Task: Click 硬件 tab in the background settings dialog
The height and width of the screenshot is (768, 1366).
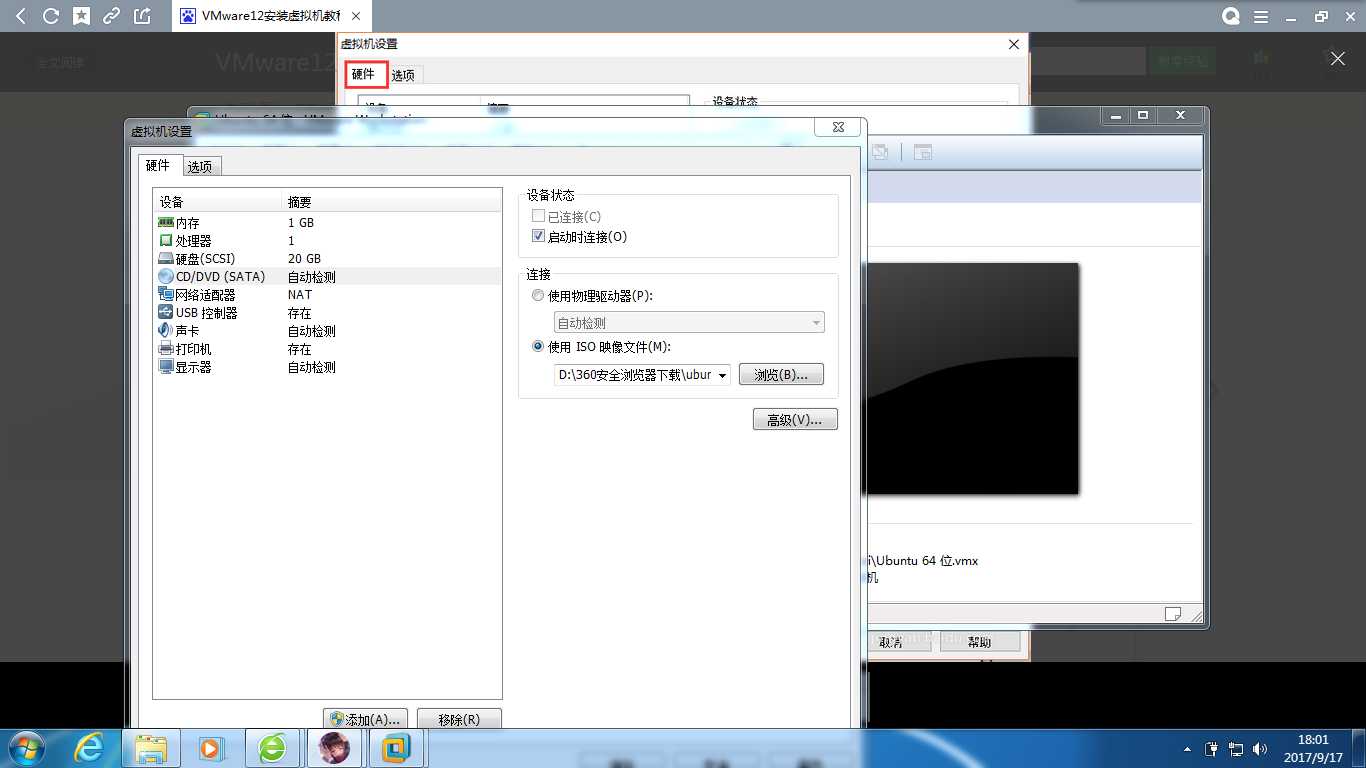Action: [x=364, y=74]
